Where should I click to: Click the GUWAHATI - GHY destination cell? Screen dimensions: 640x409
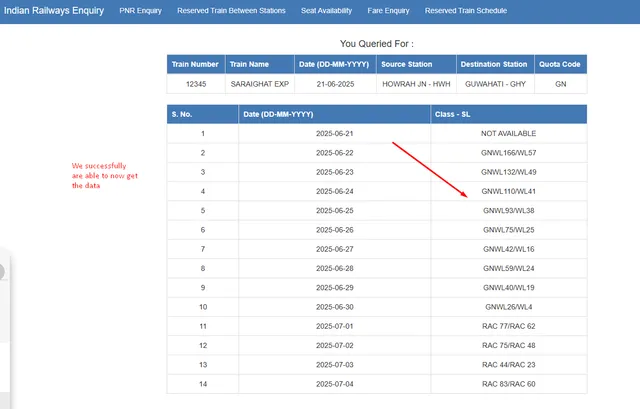(494, 85)
